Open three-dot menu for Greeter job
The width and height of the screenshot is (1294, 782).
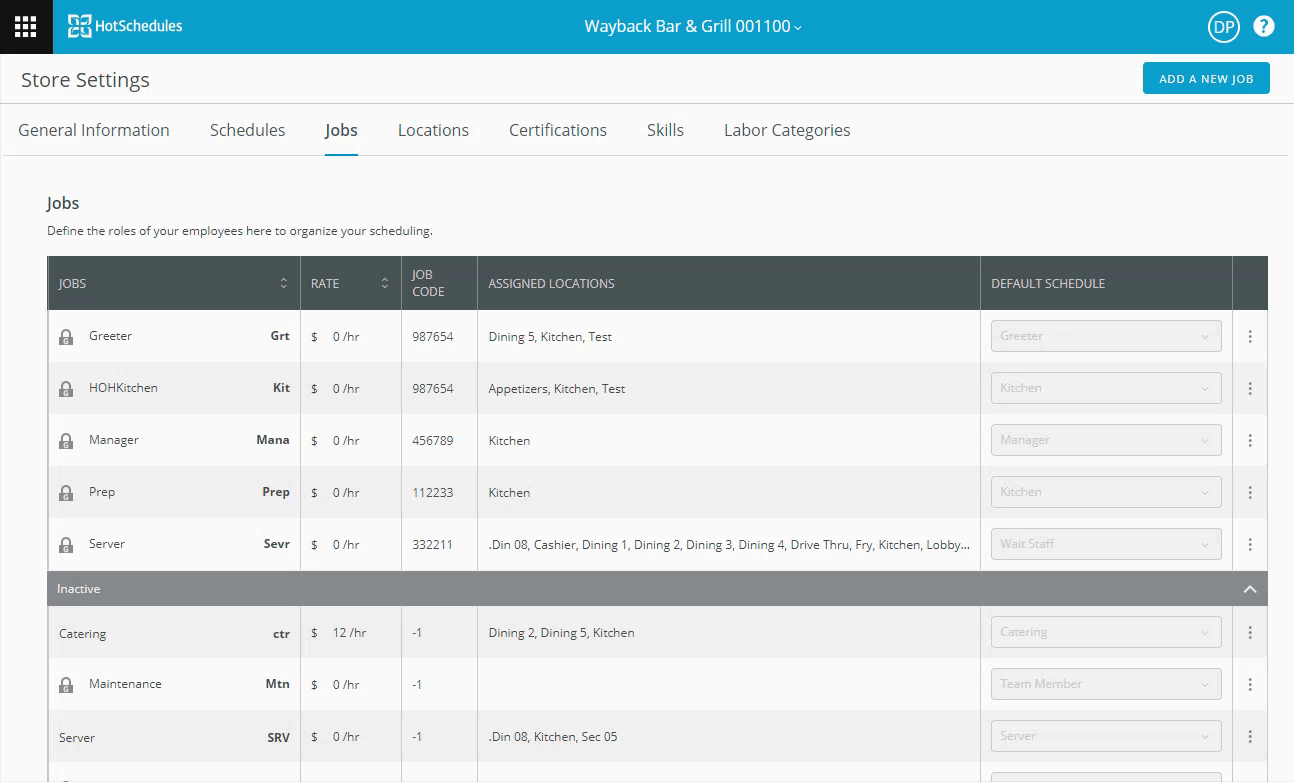(1250, 337)
